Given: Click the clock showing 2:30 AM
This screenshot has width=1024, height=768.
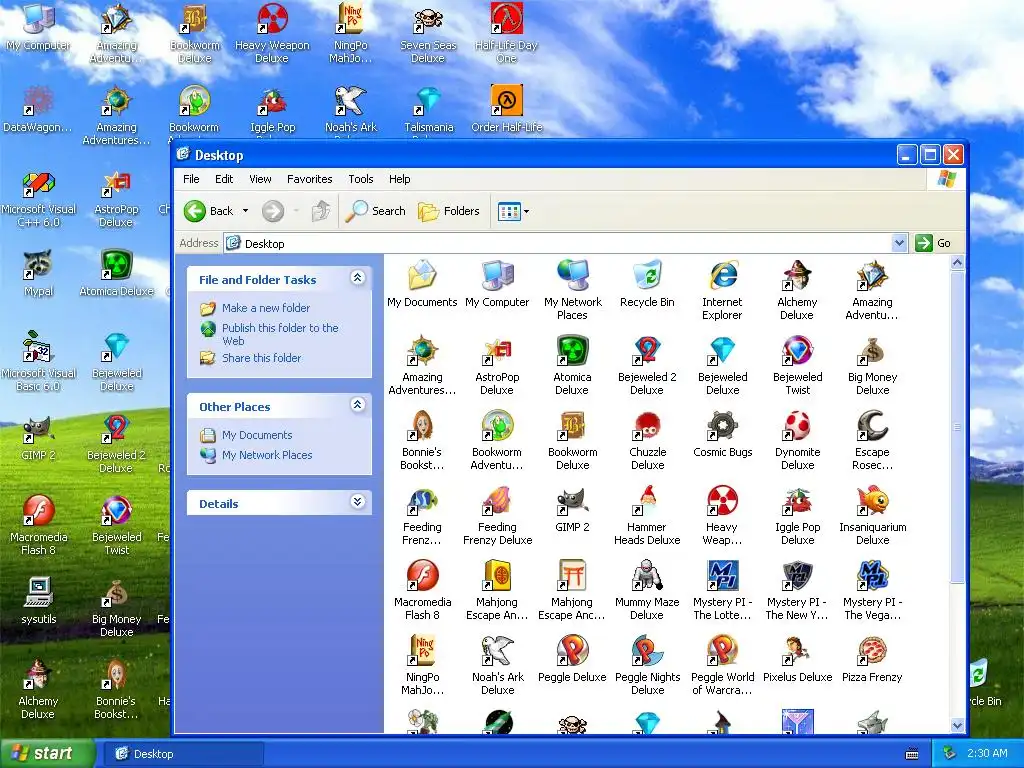Looking at the screenshot, I should coord(987,753).
